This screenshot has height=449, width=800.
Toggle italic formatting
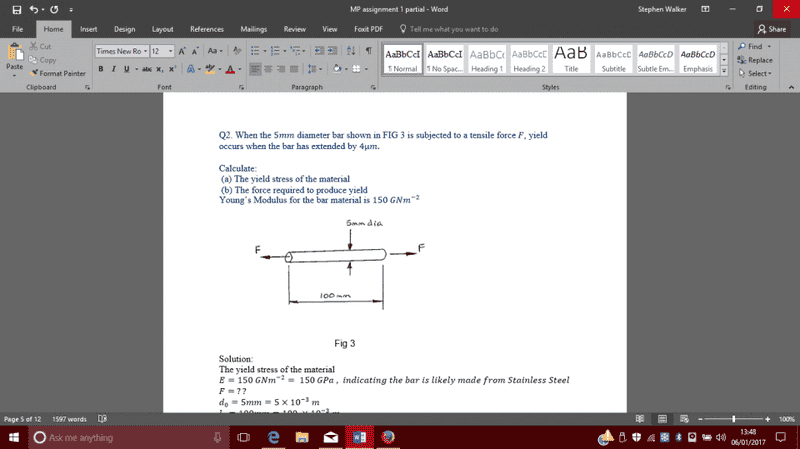pyautogui.click(x=114, y=69)
